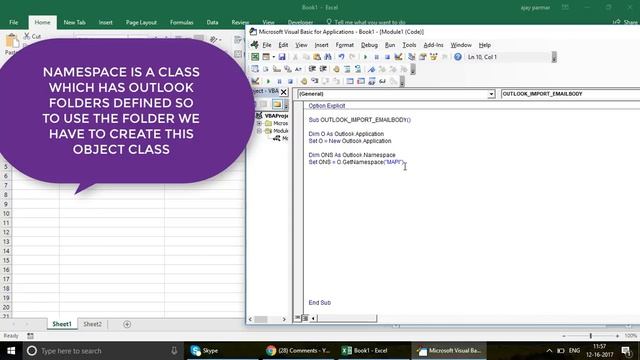Click Complete Word icon in Edit toolbar
This screenshot has width=640, height=360.
pos(298,69)
